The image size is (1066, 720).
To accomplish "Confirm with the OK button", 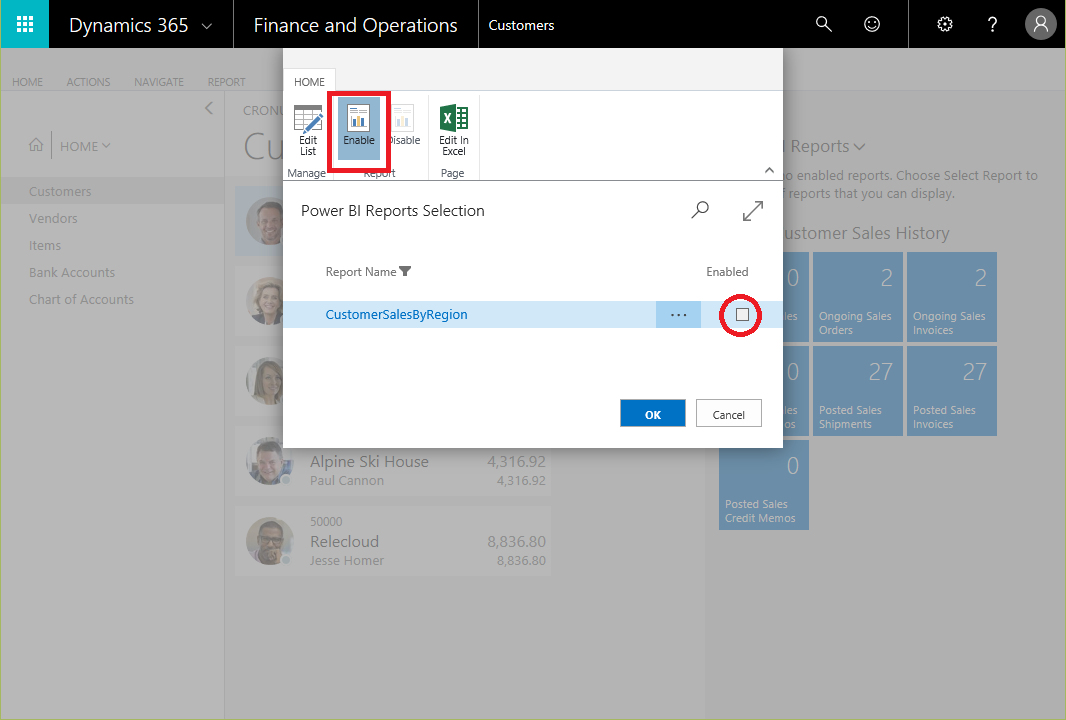I will (653, 414).
